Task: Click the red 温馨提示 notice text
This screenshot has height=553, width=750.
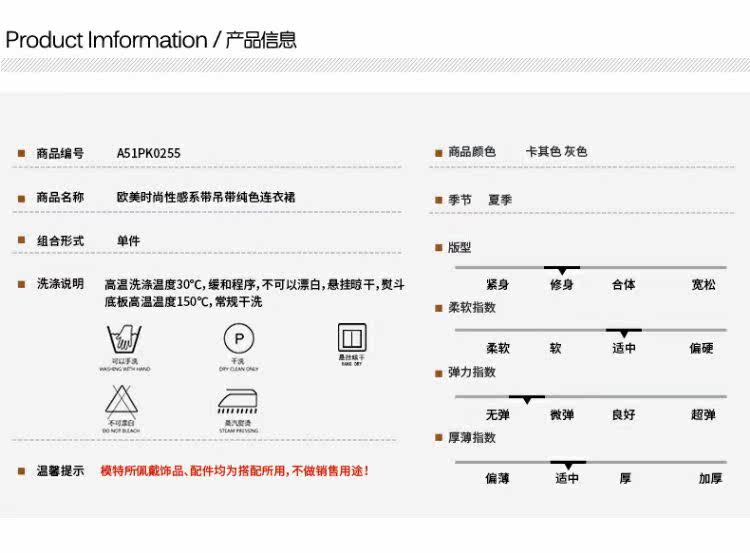Action: click(x=235, y=471)
